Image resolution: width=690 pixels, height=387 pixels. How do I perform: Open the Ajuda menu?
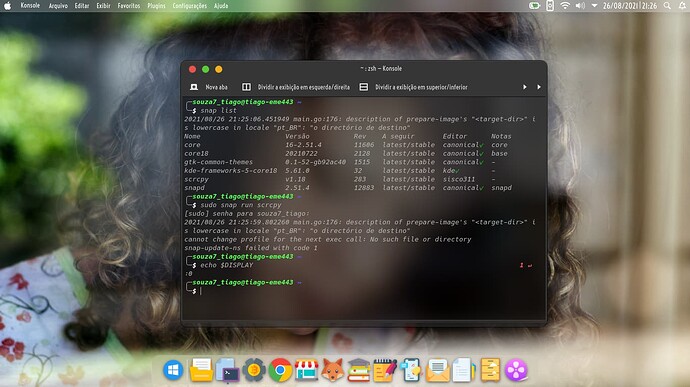[x=221, y=6]
